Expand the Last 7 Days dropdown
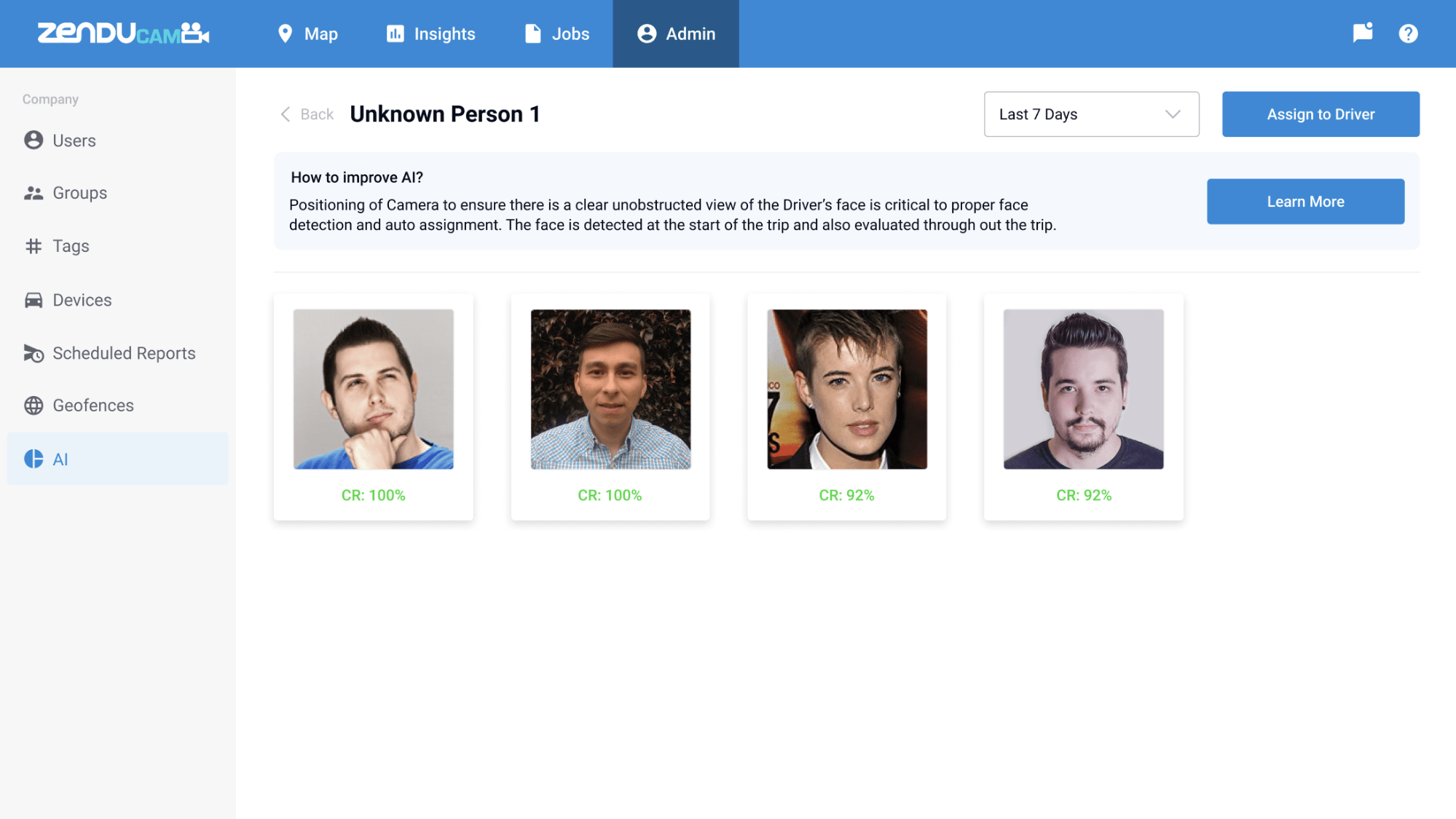 [x=1091, y=114]
